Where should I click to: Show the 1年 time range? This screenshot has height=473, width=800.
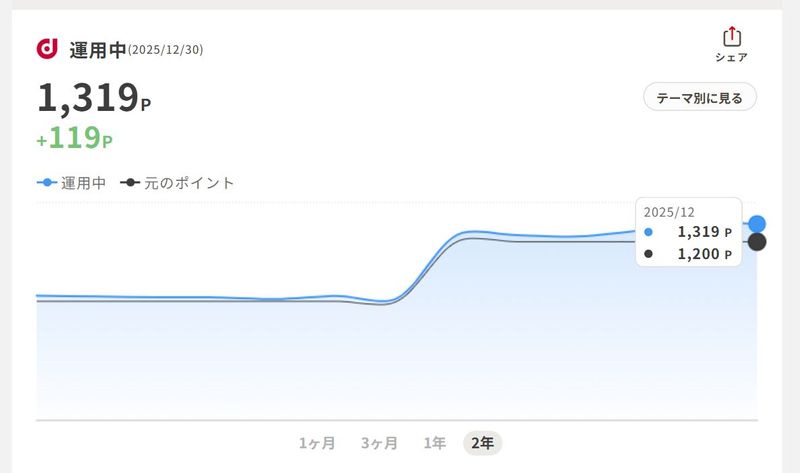click(434, 443)
